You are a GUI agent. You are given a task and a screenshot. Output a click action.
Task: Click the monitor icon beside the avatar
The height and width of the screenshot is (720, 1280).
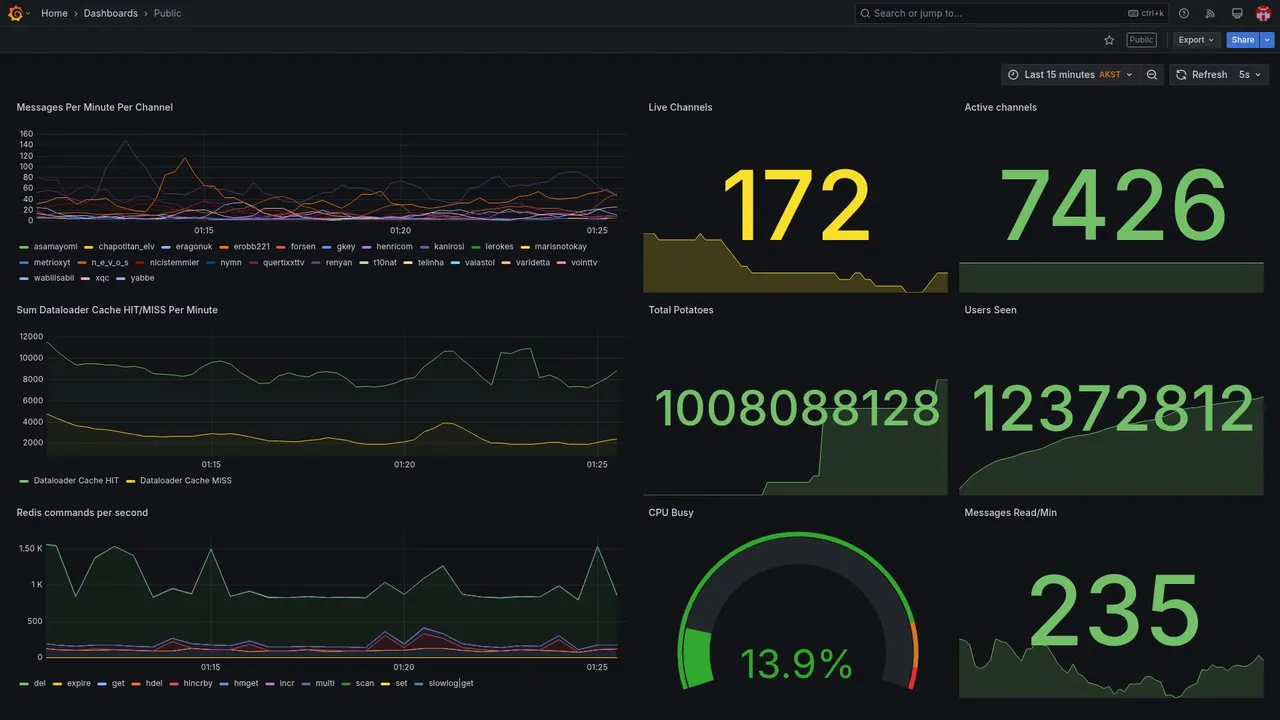pos(1237,13)
